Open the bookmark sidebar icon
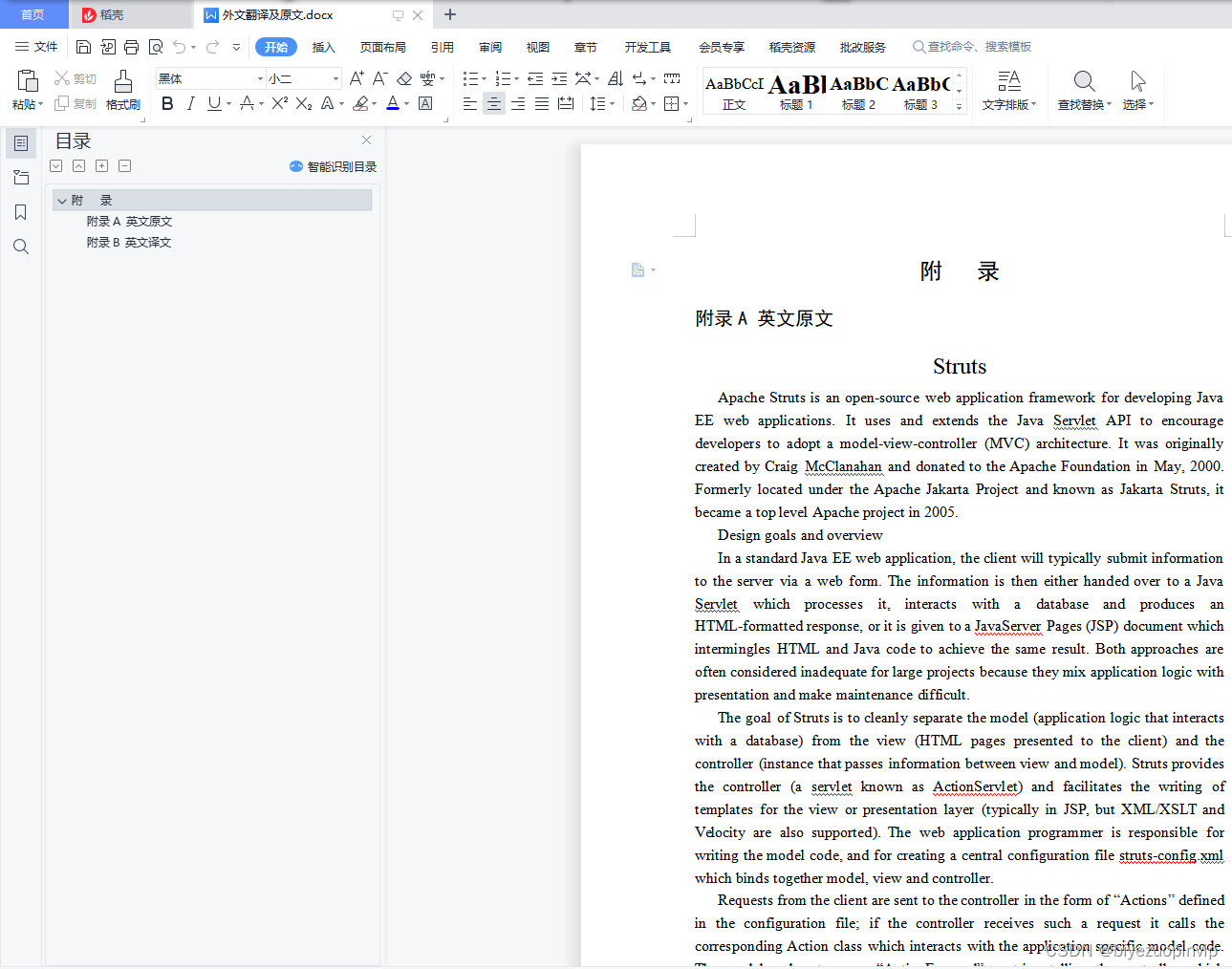The width and height of the screenshot is (1232, 969). tap(21, 212)
